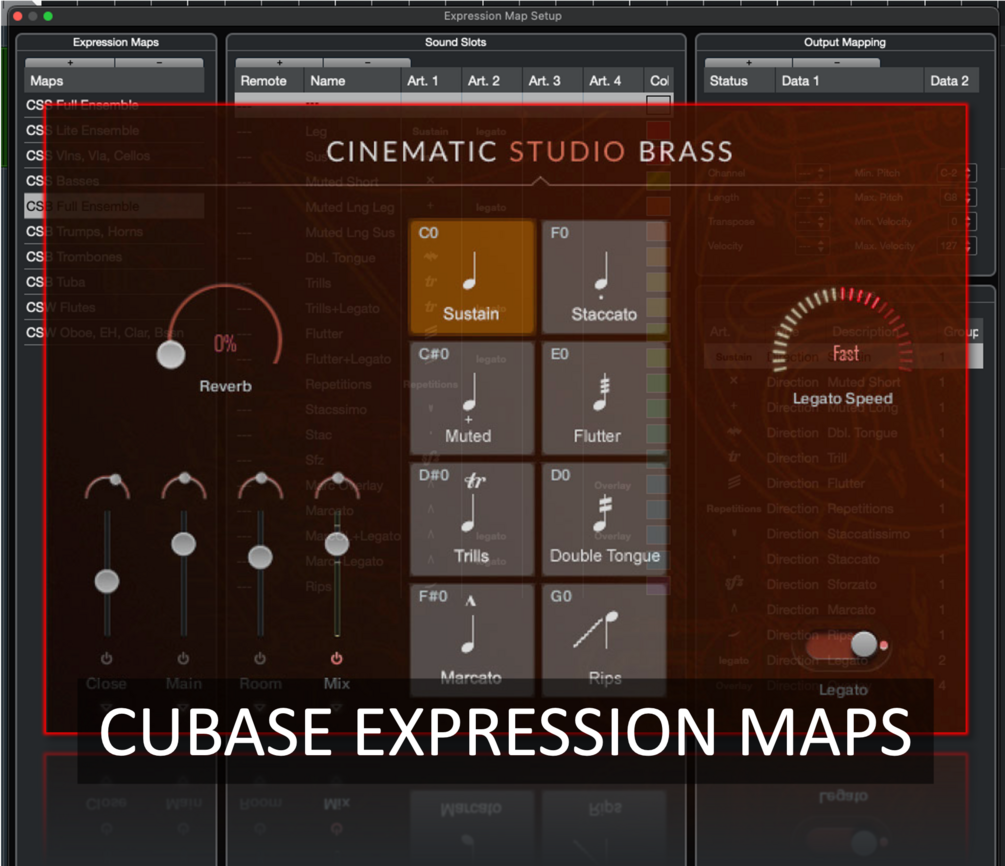Click the Close mic volume fader
1005x866 pixels.
coord(107,581)
